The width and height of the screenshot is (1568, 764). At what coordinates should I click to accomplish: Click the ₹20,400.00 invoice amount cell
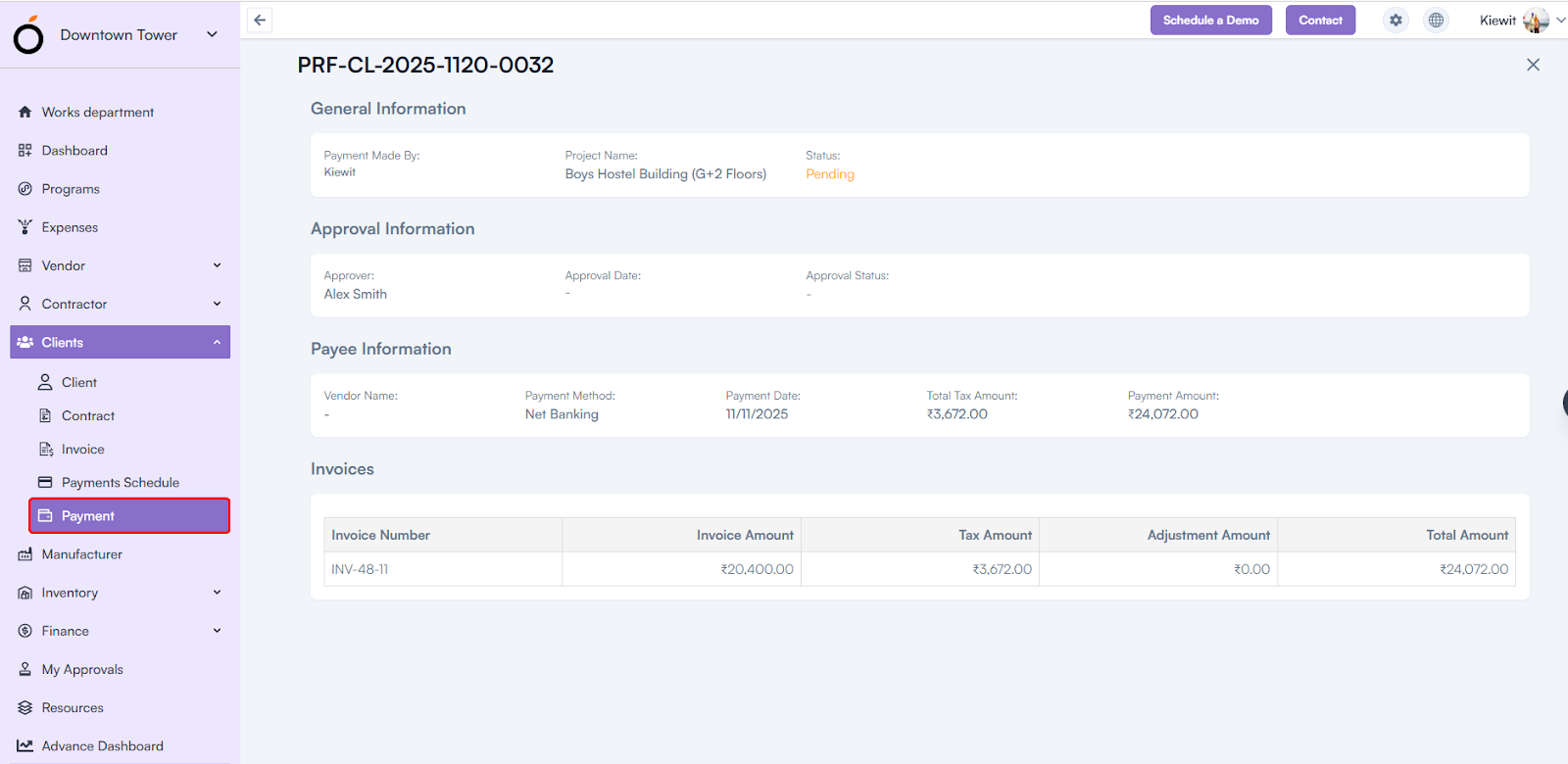pos(681,569)
